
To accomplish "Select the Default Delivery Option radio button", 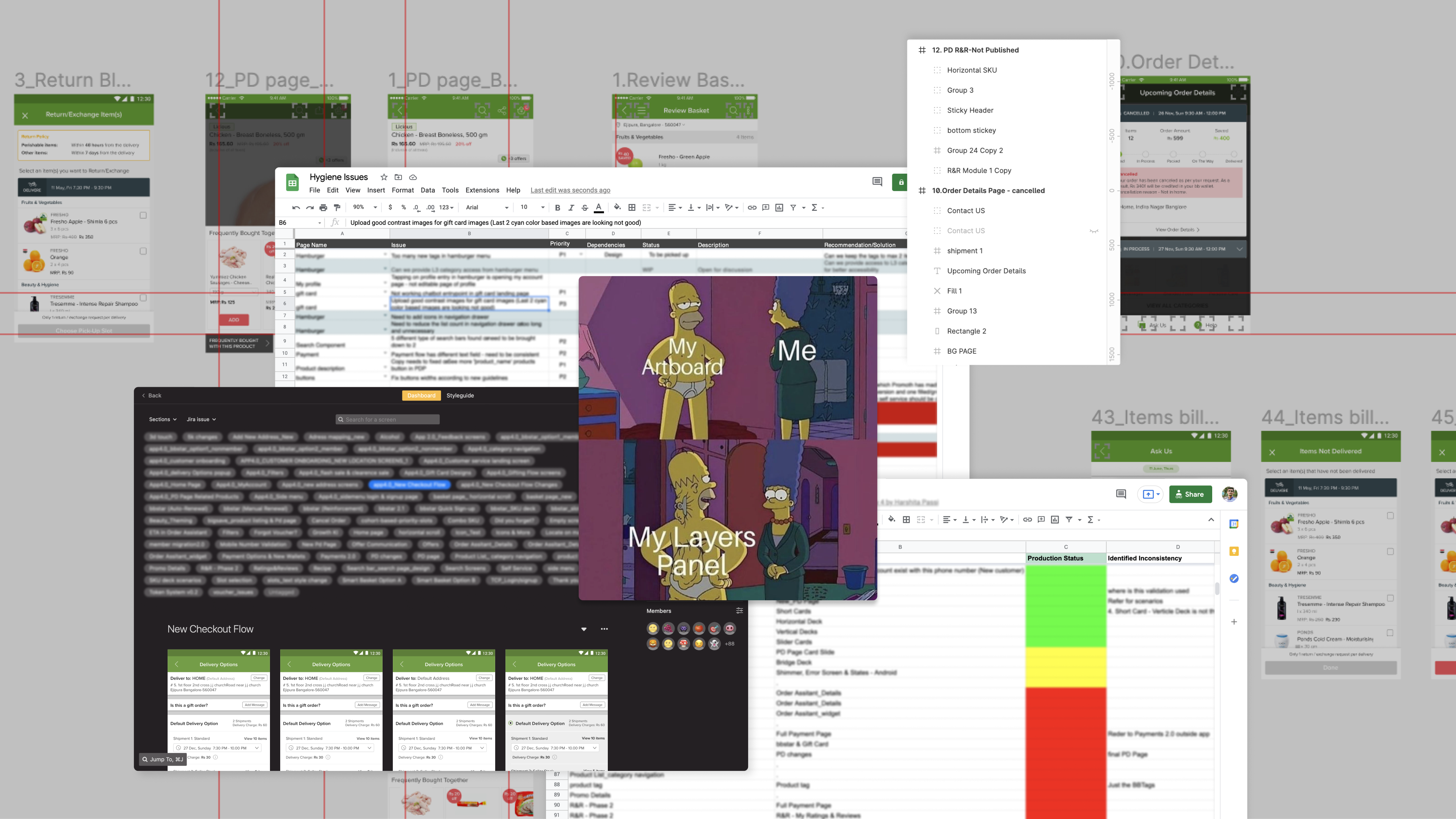I will (x=510, y=723).
